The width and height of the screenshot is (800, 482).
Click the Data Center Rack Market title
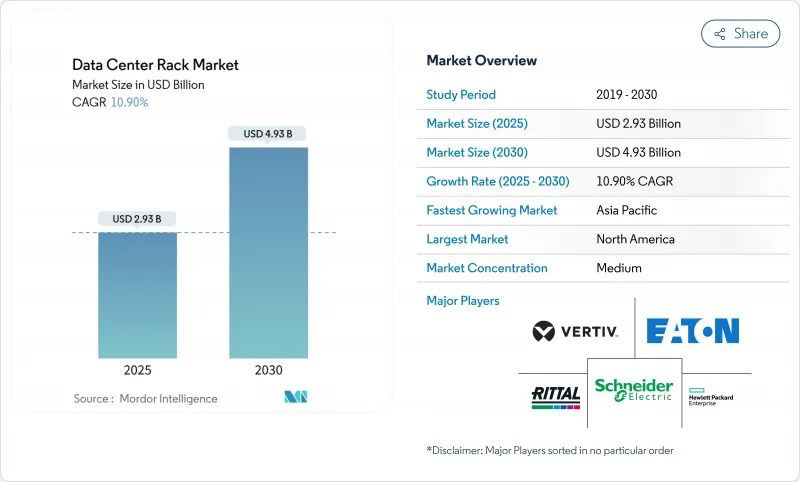155,65
